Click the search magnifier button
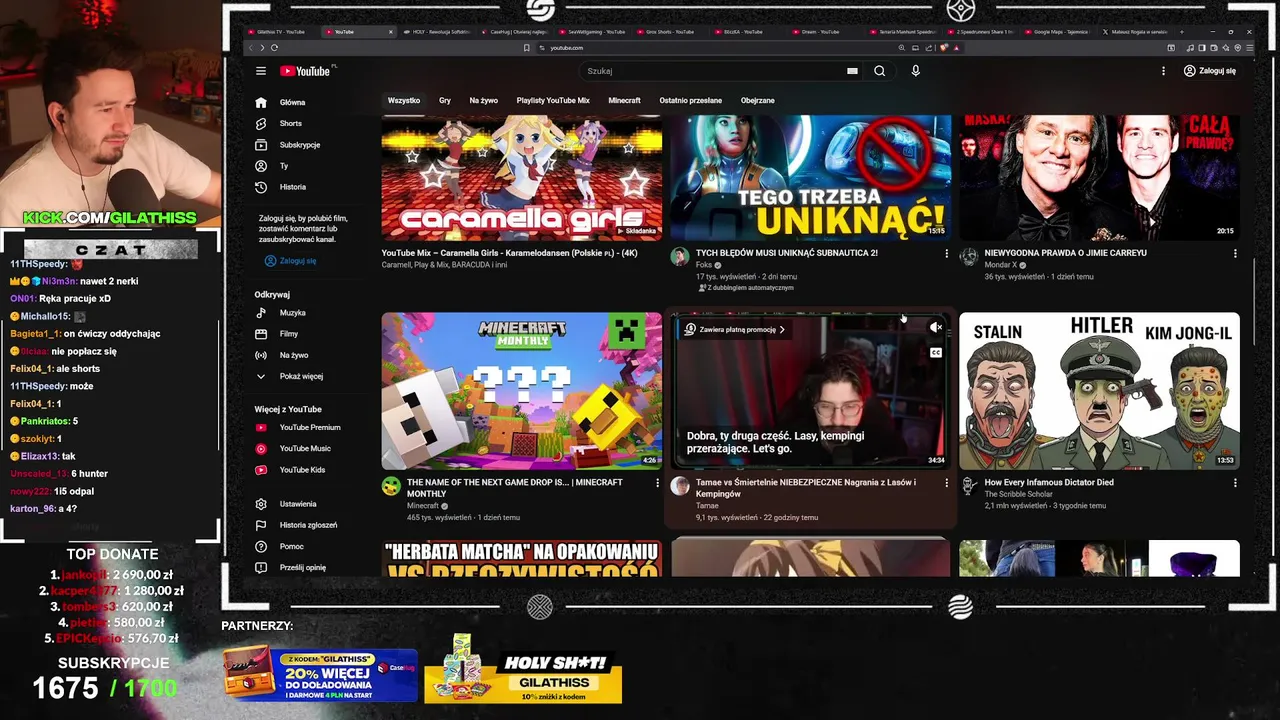 coord(879,71)
